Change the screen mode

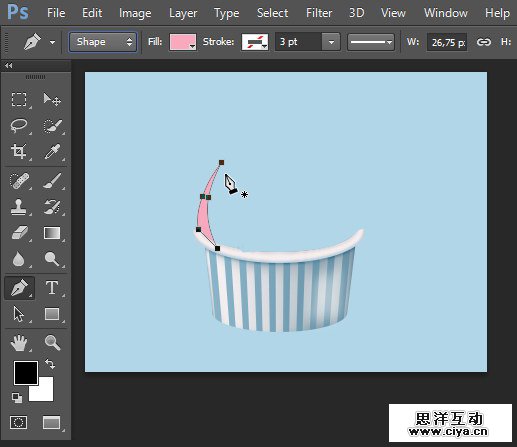(52, 422)
